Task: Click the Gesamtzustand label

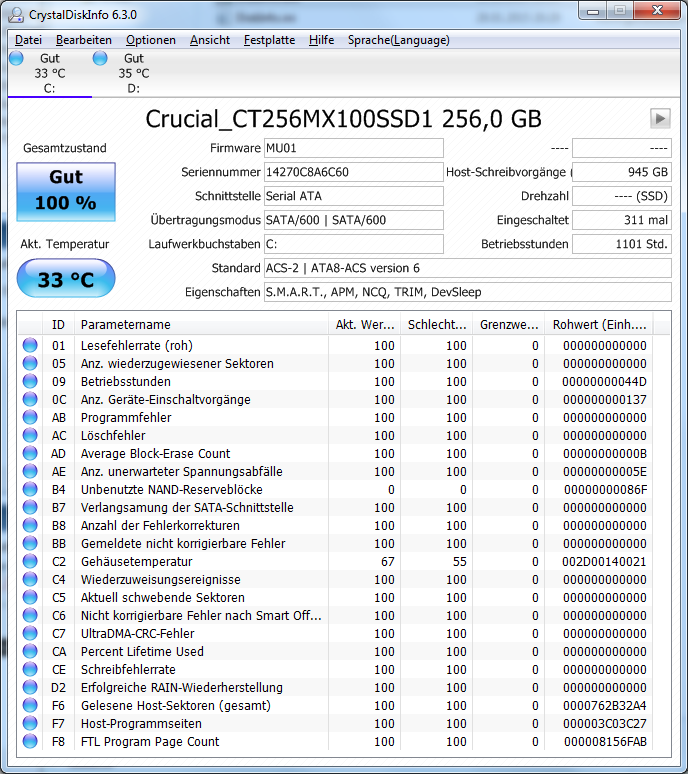Action: (x=65, y=148)
